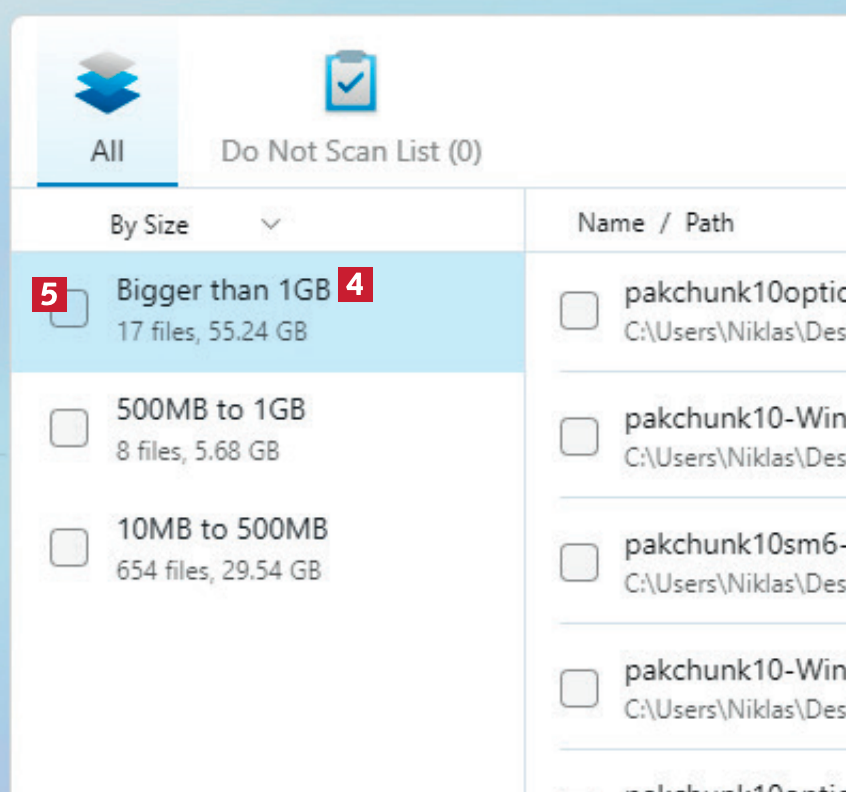Click the 17 files, 55.24 GB summary text

[x=212, y=331]
